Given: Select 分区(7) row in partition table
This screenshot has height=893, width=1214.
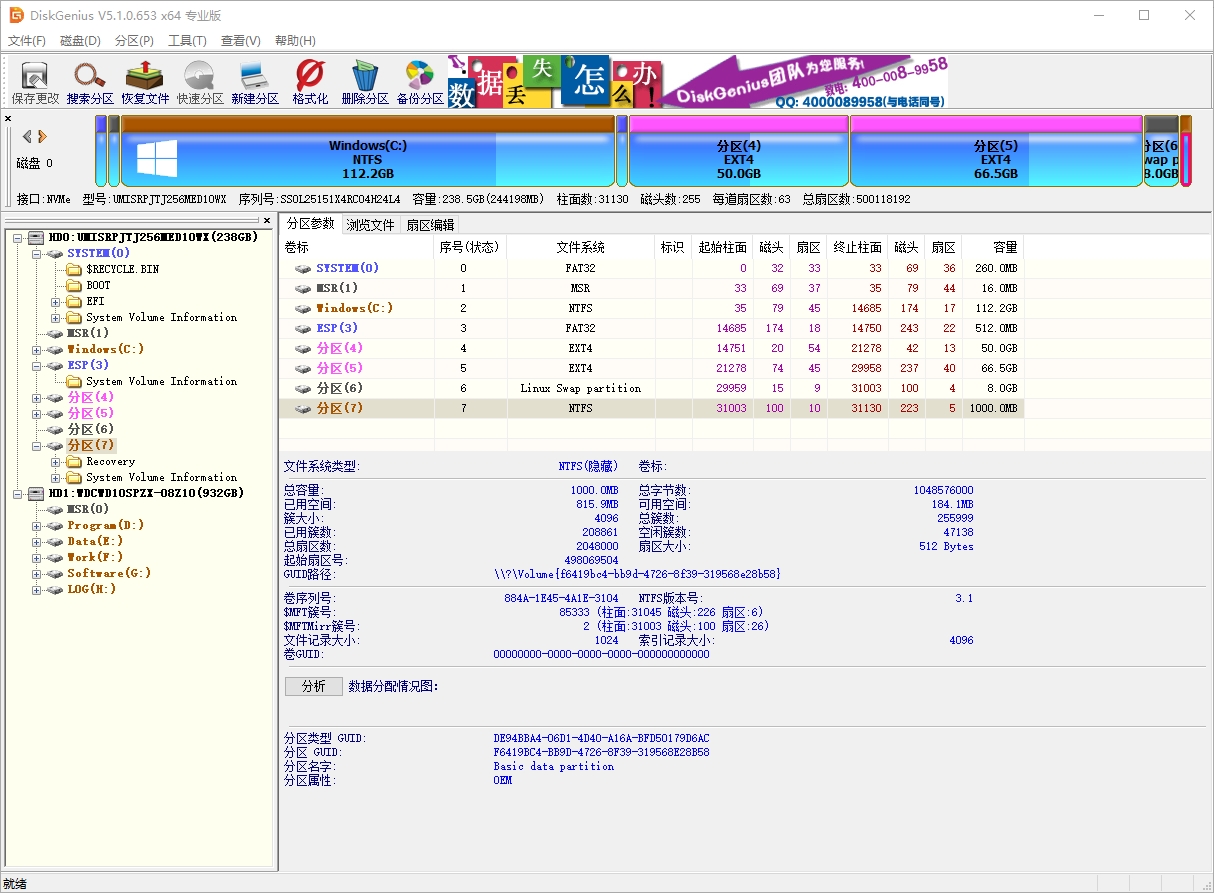Looking at the screenshot, I should 651,408.
